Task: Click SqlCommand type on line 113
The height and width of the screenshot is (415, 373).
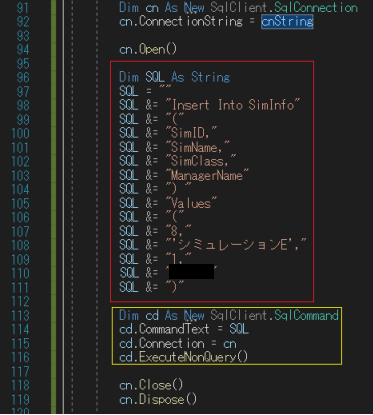Action: tap(306, 315)
